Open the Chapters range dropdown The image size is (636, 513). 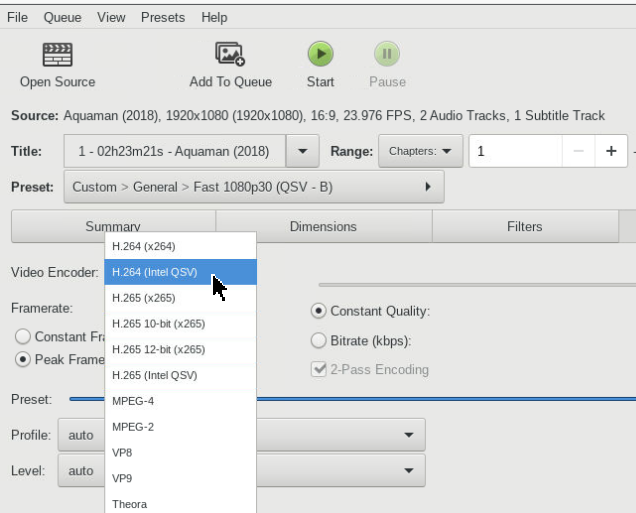(420, 151)
